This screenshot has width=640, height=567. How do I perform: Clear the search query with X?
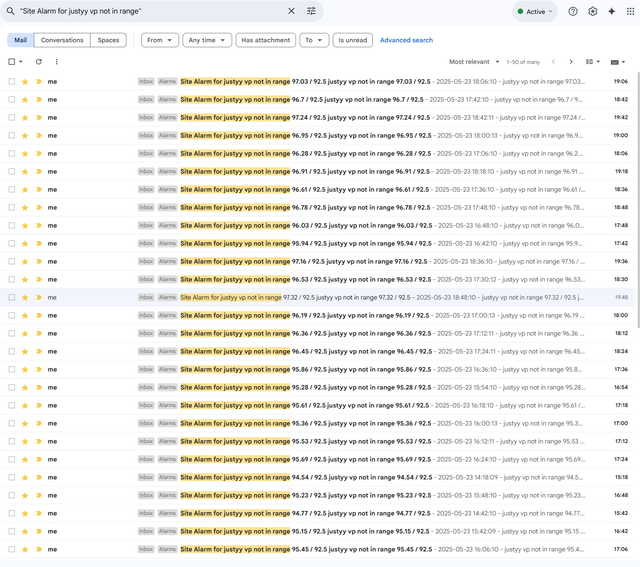point(291,11)
